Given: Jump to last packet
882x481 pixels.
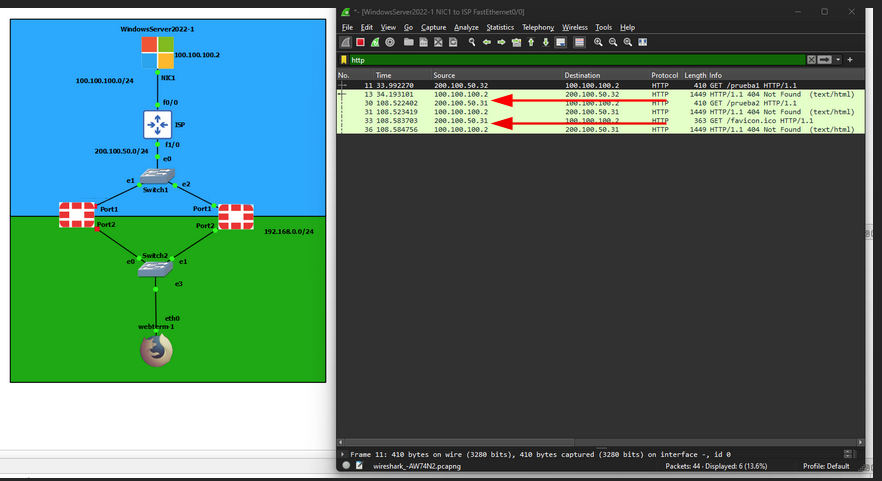Looking at the screenshot, I should (546, 42).
